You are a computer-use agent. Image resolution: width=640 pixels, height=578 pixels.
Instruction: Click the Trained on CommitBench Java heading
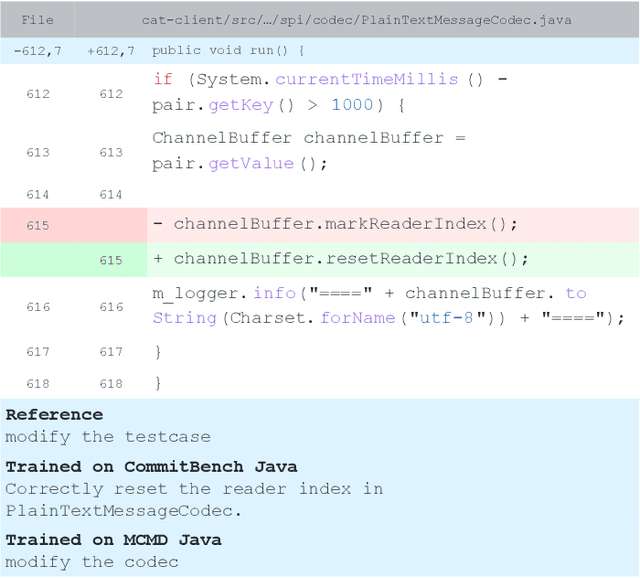[151, 467]
